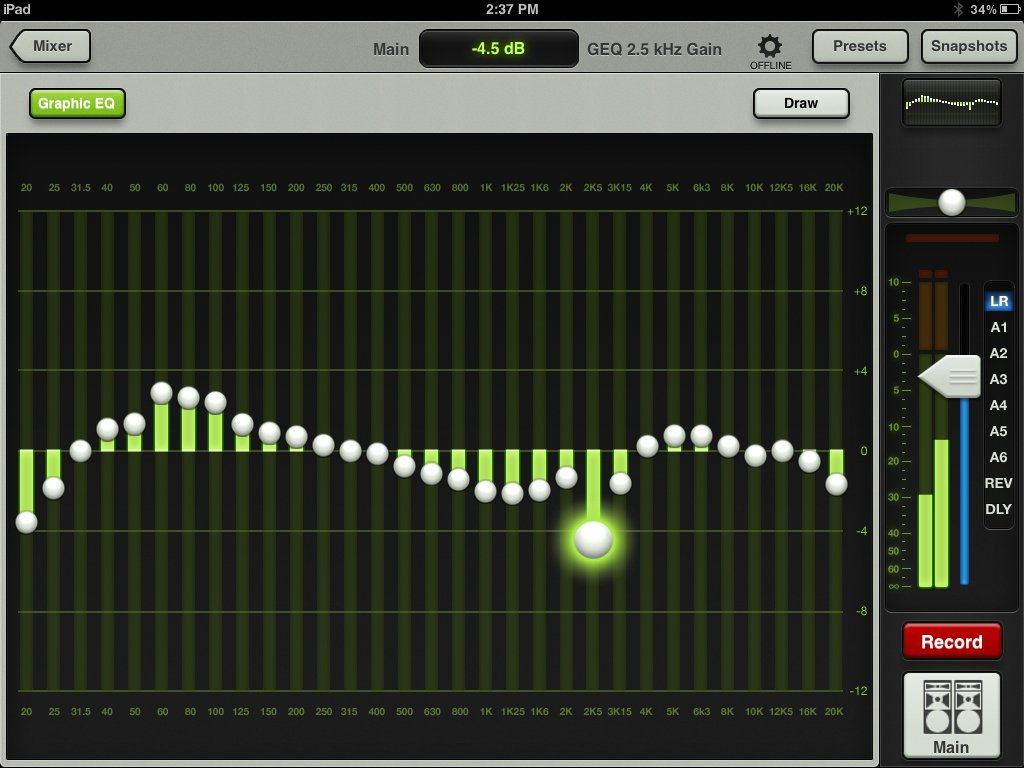
Task: Select the A1 aux output
Action: click(999, 327)
